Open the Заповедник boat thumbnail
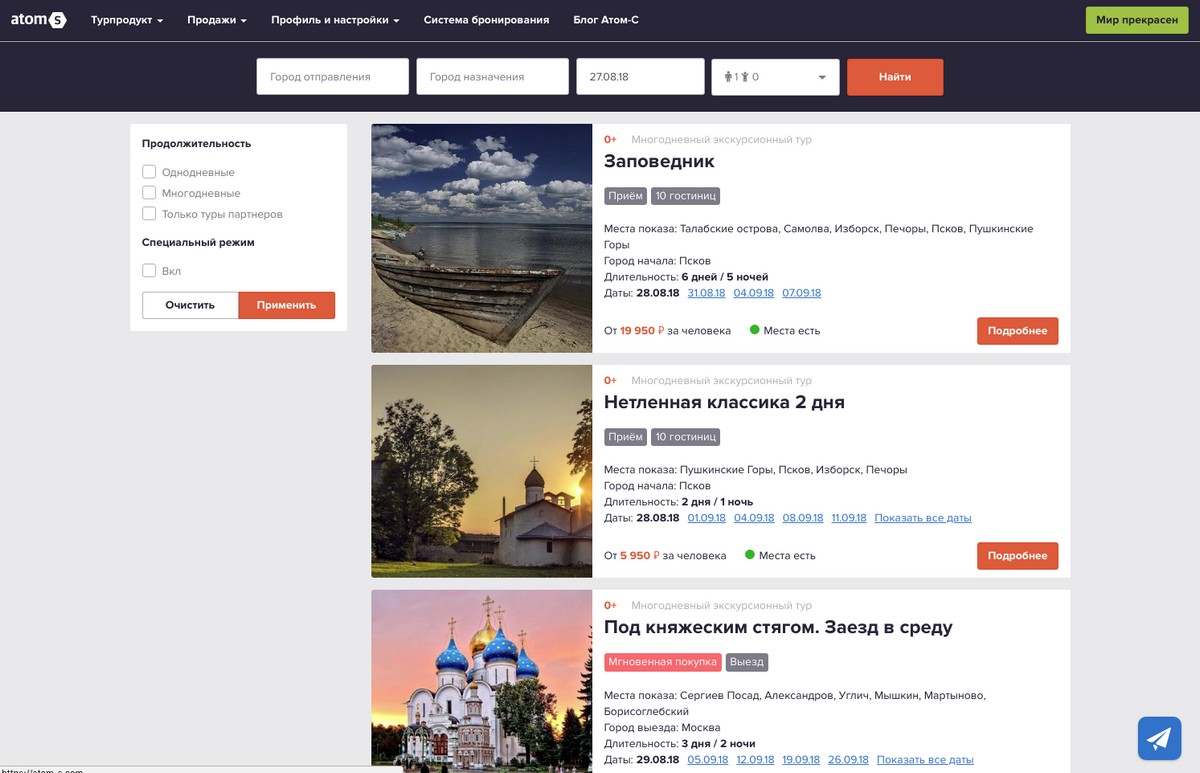 482,238
